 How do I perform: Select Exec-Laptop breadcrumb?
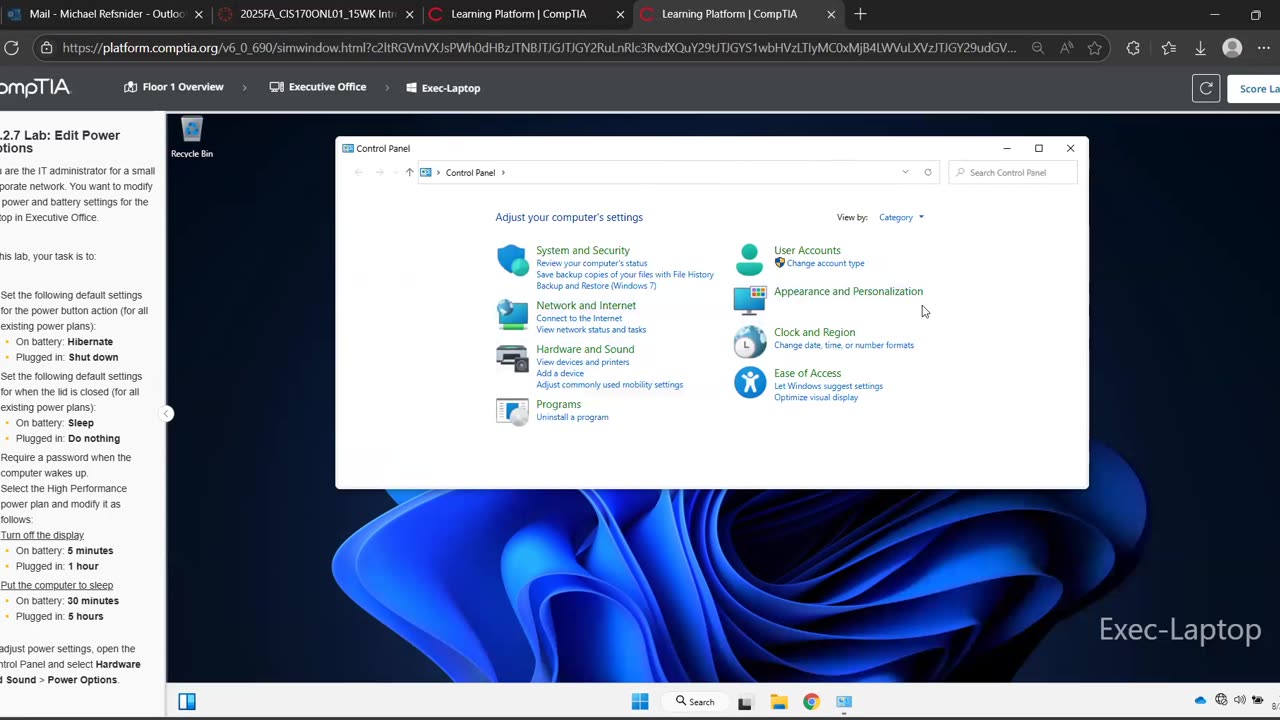point(443,88)
